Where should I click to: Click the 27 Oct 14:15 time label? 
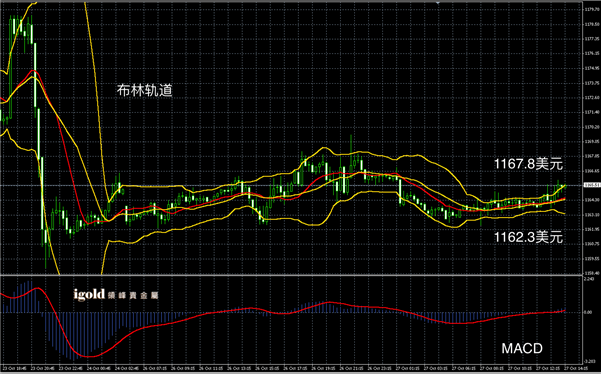point(576,368)
